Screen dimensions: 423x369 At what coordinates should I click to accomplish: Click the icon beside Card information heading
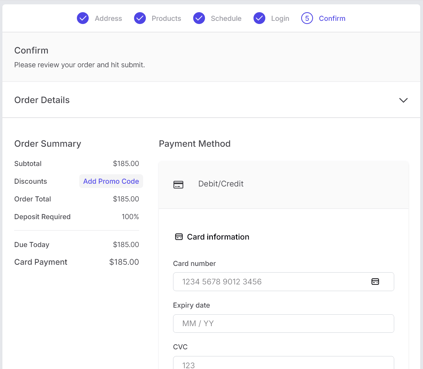[x=179, y=237]
